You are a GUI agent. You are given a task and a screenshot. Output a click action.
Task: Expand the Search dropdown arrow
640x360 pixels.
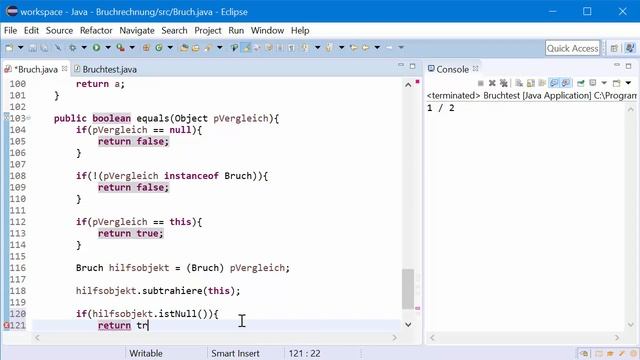(x=220, y=48)
